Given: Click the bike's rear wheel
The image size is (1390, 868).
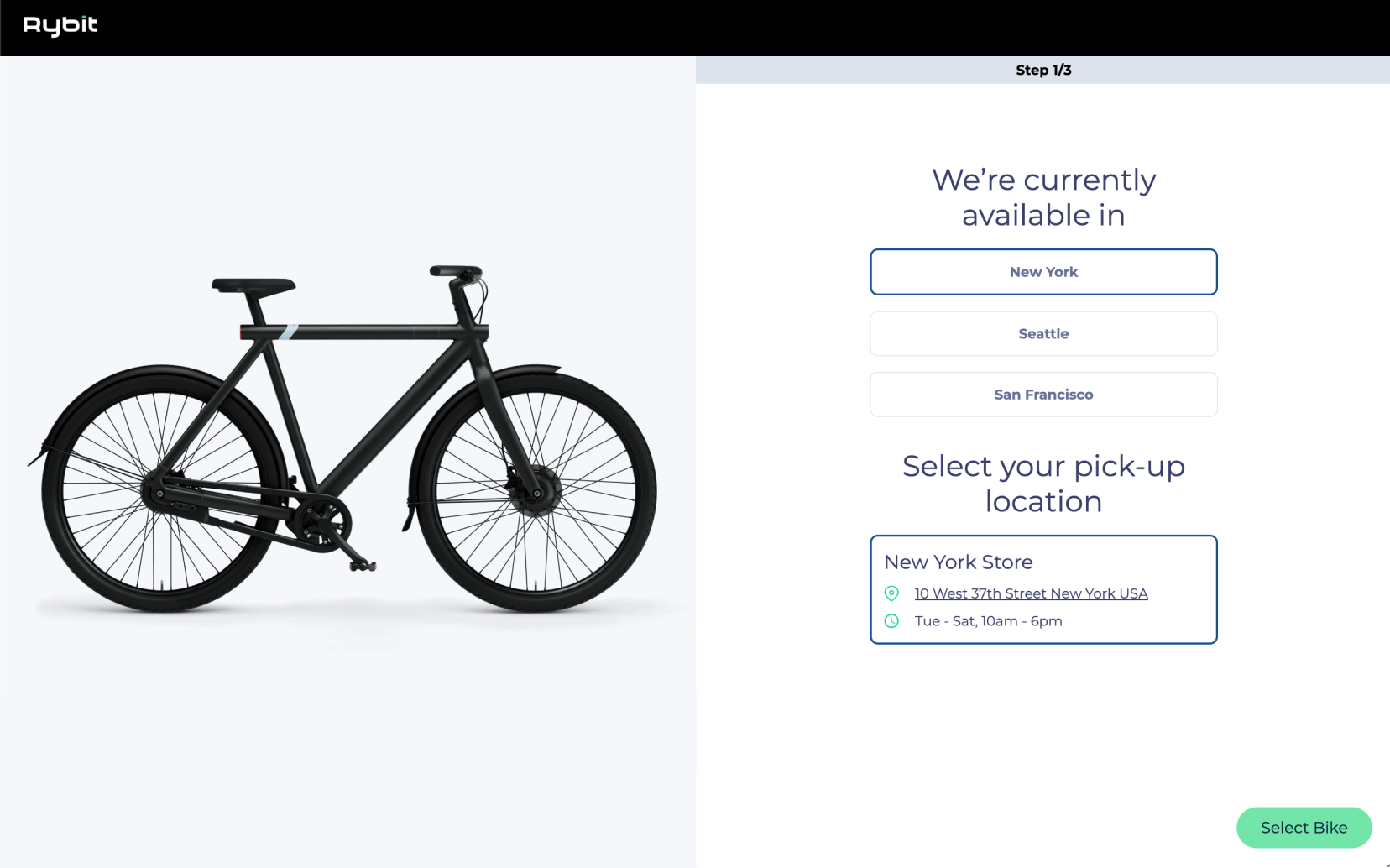Looking at the screenshot, I should pyautogui.click(x=162, y=490).
